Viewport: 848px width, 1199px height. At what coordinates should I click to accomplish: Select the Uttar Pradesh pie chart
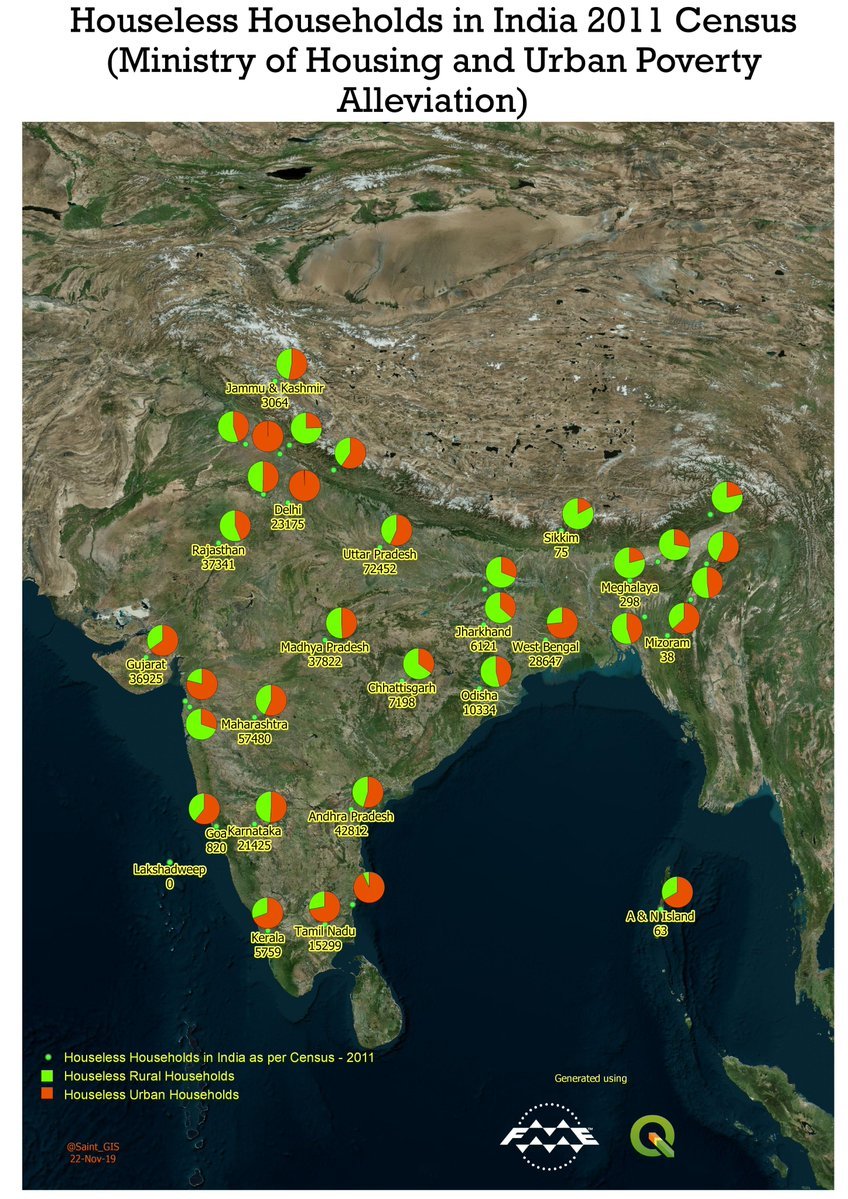tap(396, 531)
